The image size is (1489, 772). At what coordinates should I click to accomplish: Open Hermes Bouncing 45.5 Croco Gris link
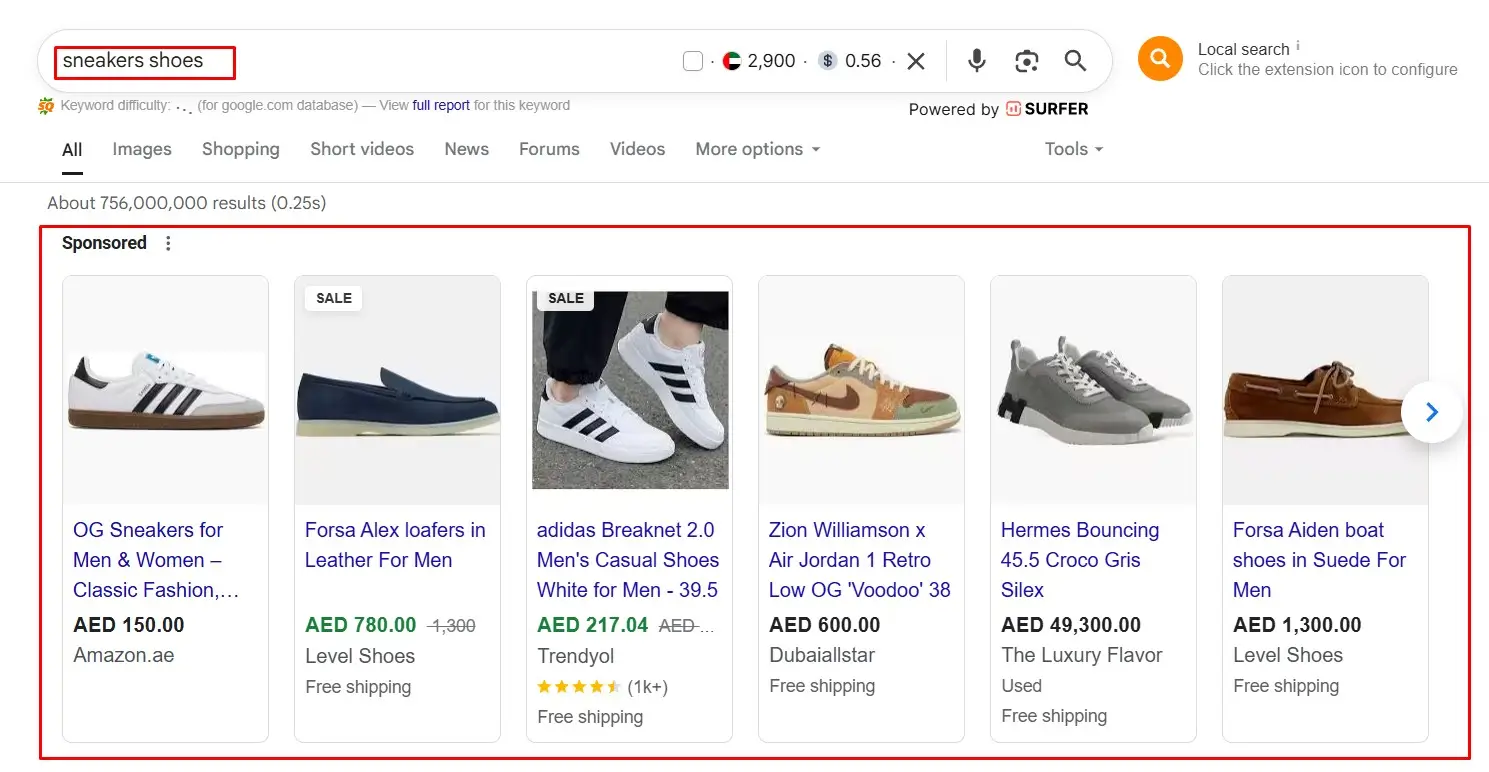(1080, 560)
